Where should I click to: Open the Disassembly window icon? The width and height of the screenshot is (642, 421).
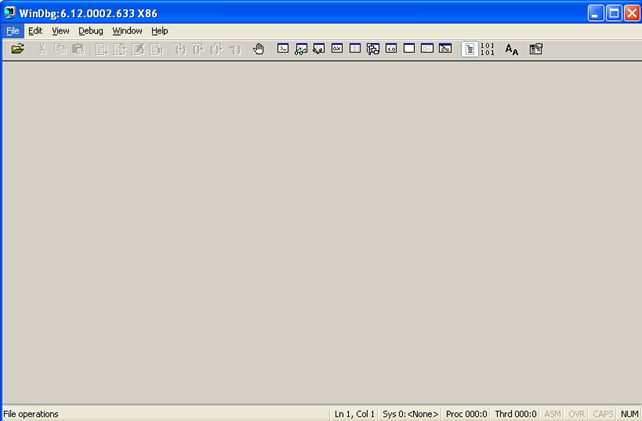(391, 48)
